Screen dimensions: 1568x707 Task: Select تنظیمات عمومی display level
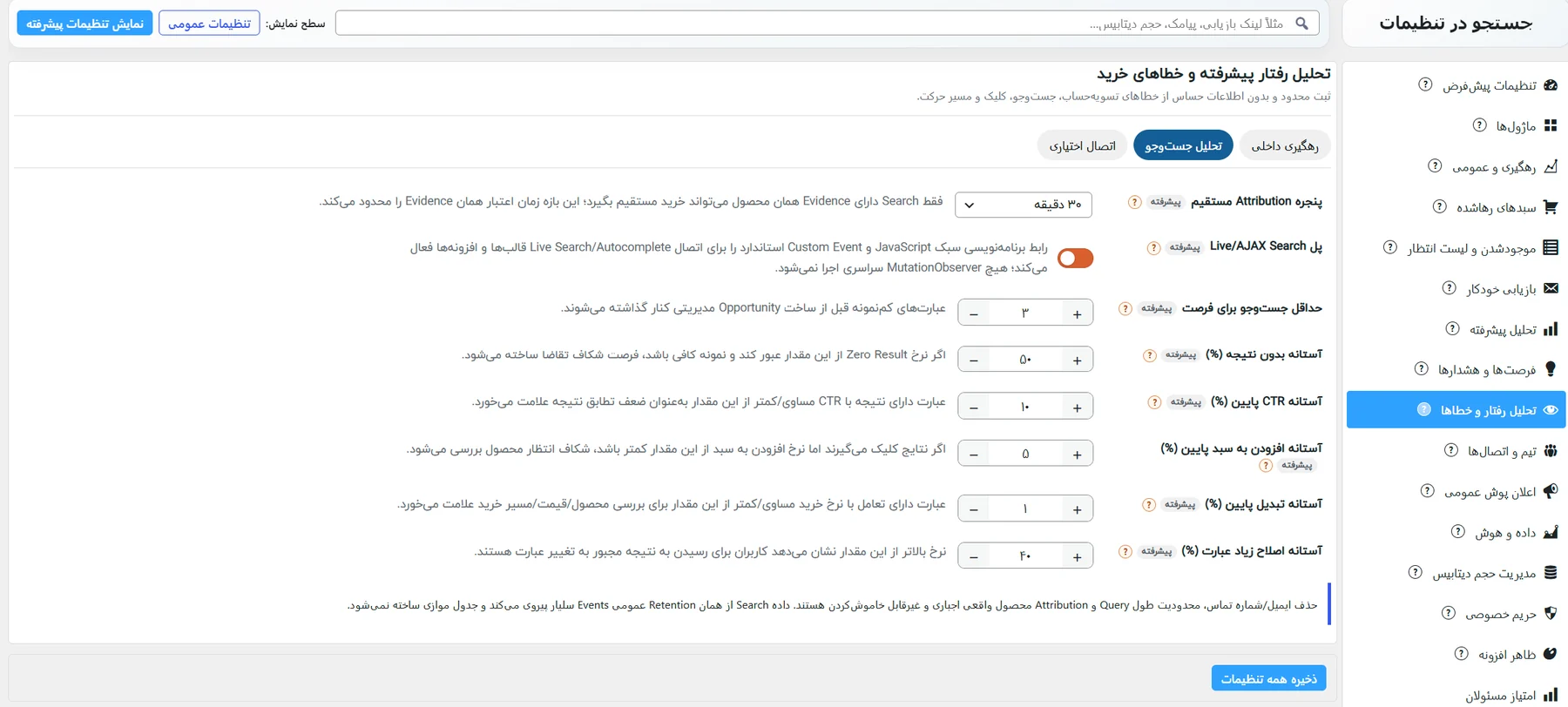(x=209, y=23)
